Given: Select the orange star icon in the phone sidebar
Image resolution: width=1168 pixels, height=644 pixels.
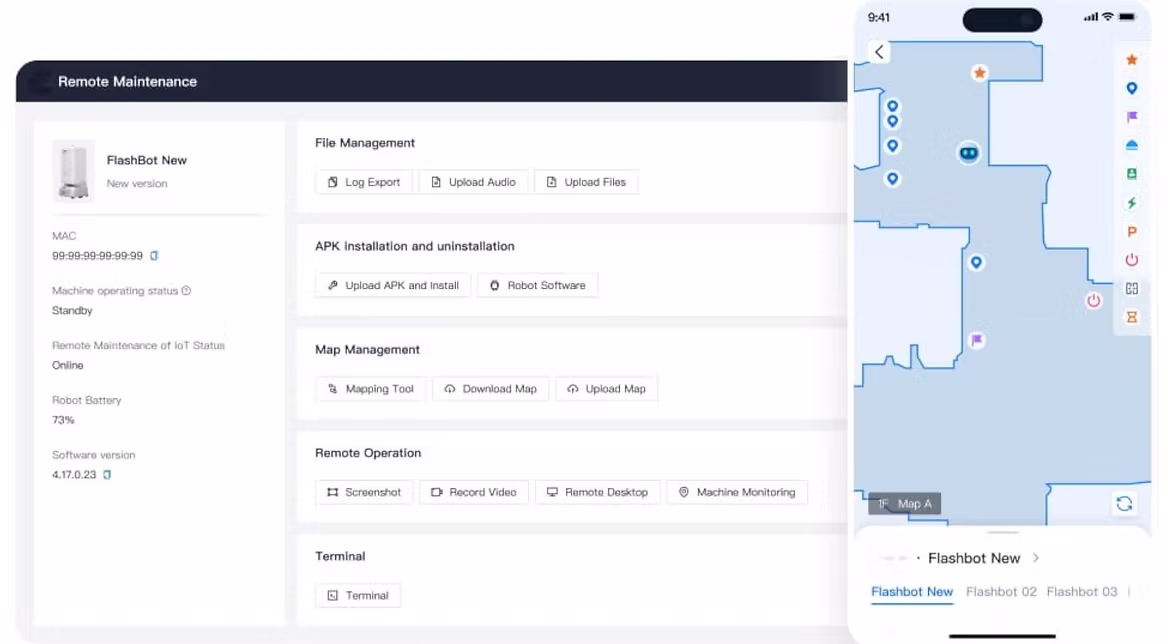Looking at the screenshot, I should tap(1132, 60).
